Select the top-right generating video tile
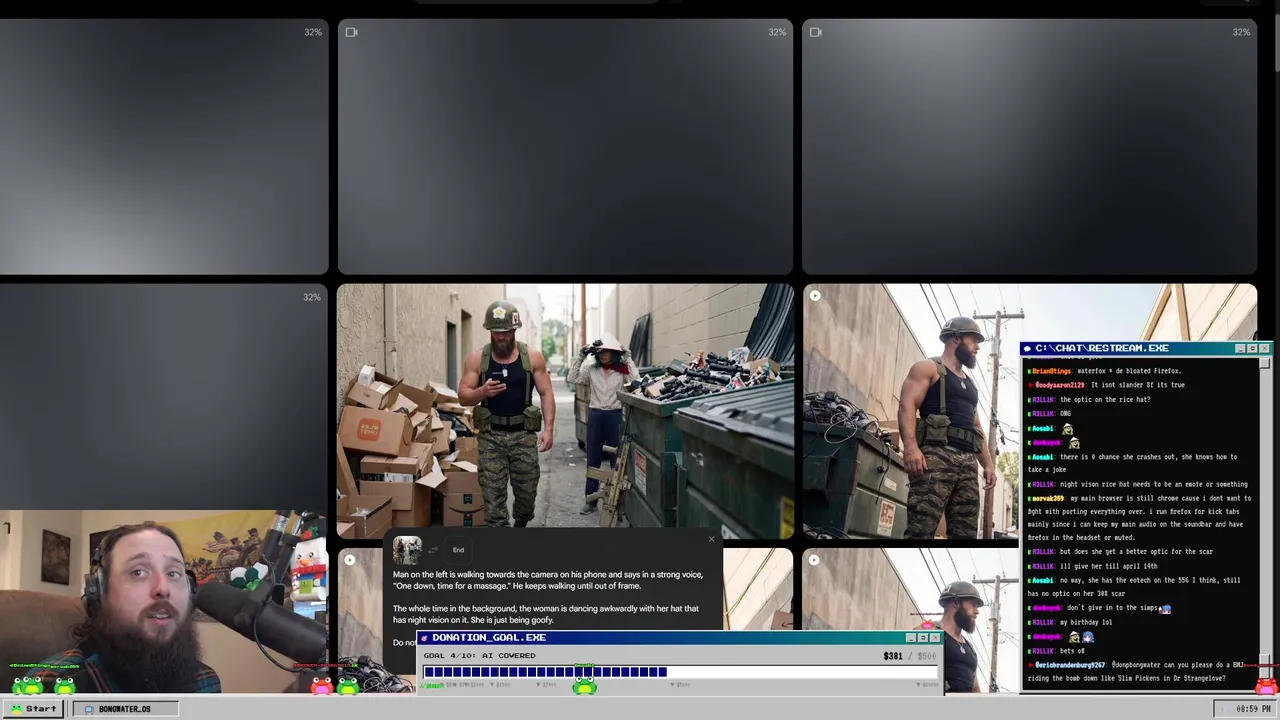 coord(1029,146)
